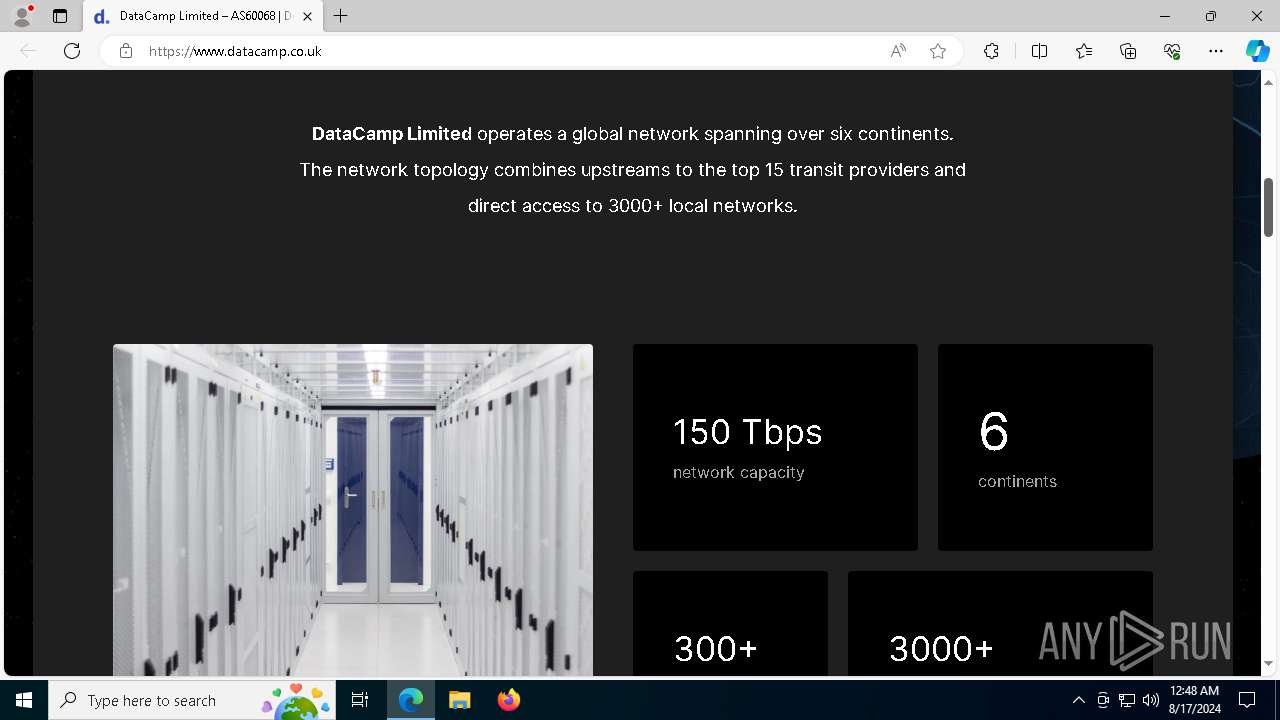The image size is (1280, 720).
Task: Open the Extensions puzzle icon
Action: pos(991,51)
